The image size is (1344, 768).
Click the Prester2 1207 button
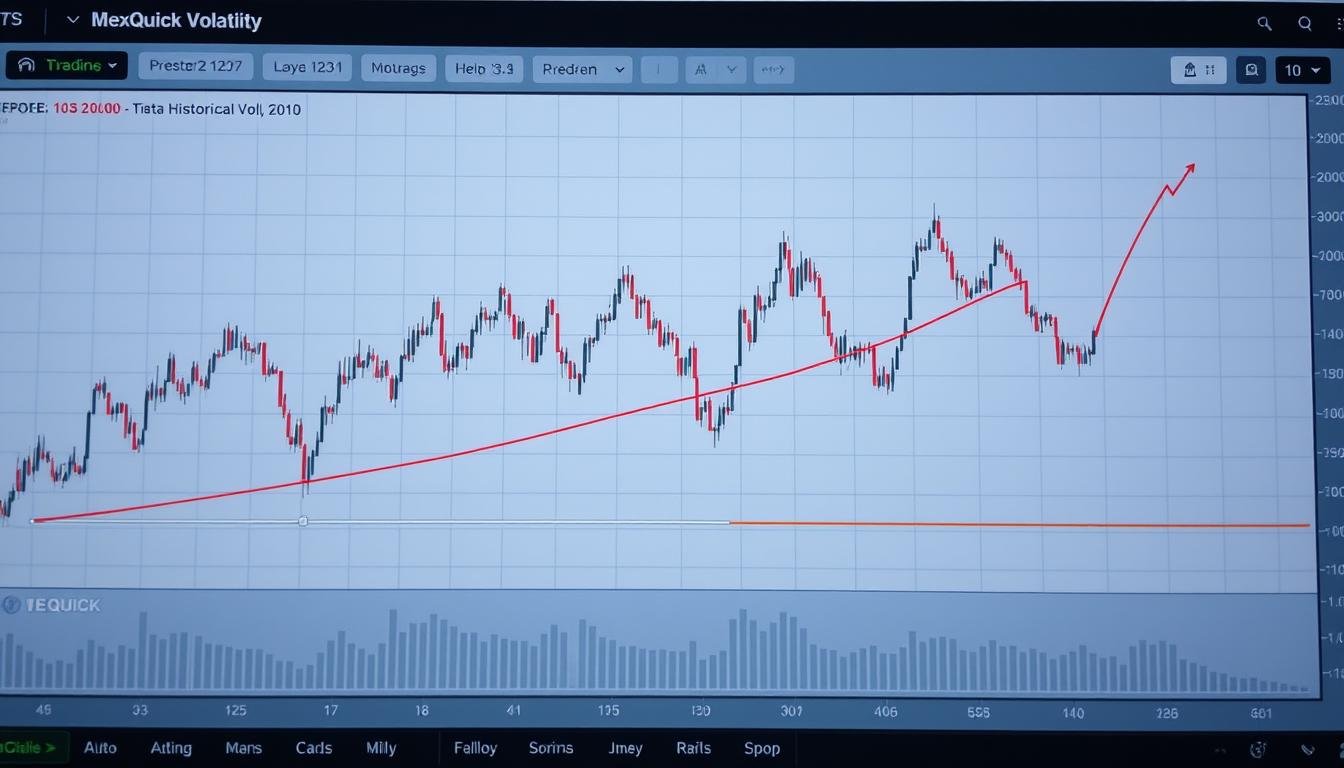(195, 67)
